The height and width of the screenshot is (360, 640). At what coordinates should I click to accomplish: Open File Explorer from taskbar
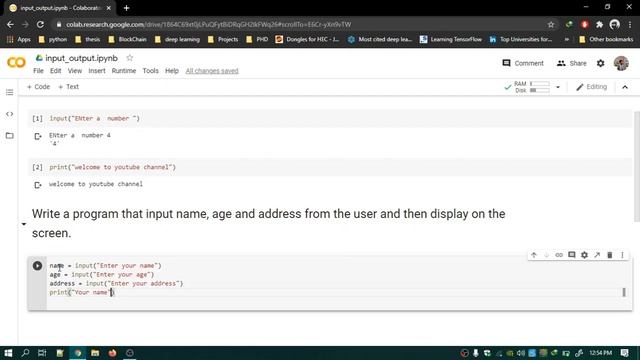(x=95, y=353)
